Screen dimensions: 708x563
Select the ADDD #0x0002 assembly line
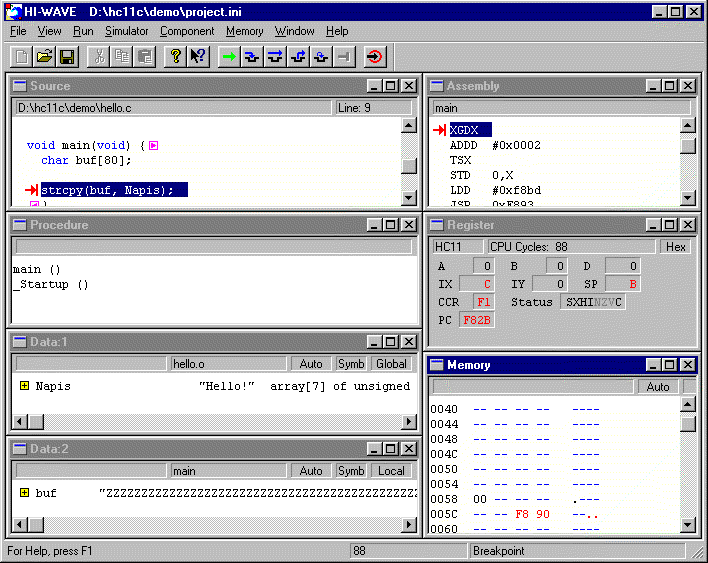pos(495,145)
